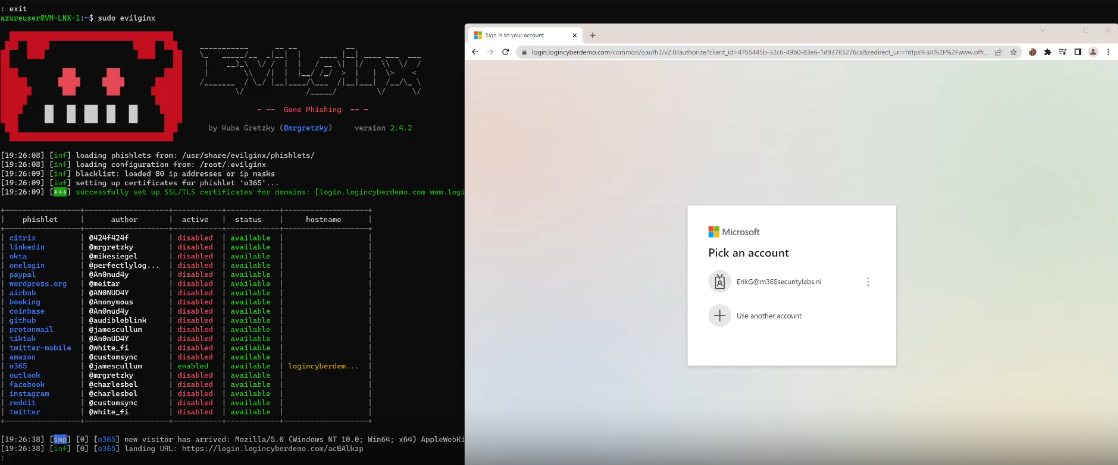1118x465 pixels.
Task: Close the browser window
Action: click(x=1107, y=30)
